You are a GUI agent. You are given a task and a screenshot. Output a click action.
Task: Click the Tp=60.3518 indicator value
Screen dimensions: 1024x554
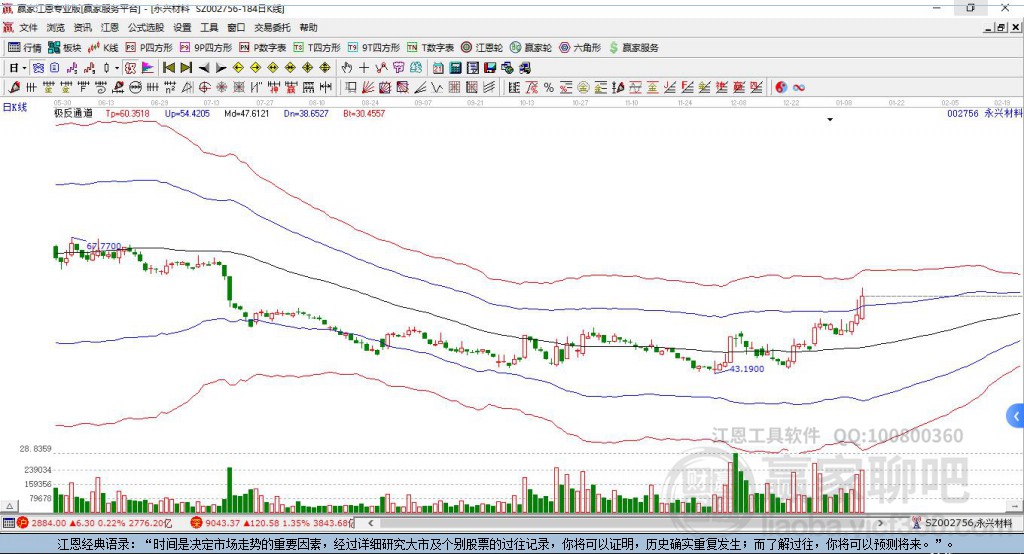pyautogui.click(x=128, y=113)
